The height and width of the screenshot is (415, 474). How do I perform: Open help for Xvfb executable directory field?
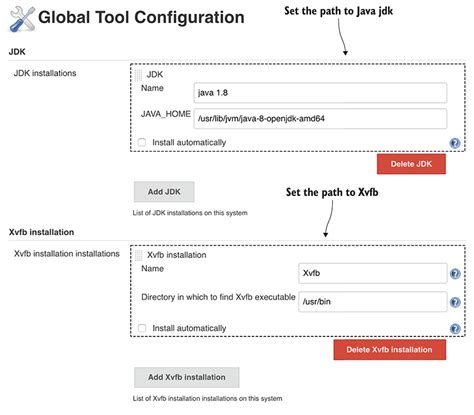point(455,302)
